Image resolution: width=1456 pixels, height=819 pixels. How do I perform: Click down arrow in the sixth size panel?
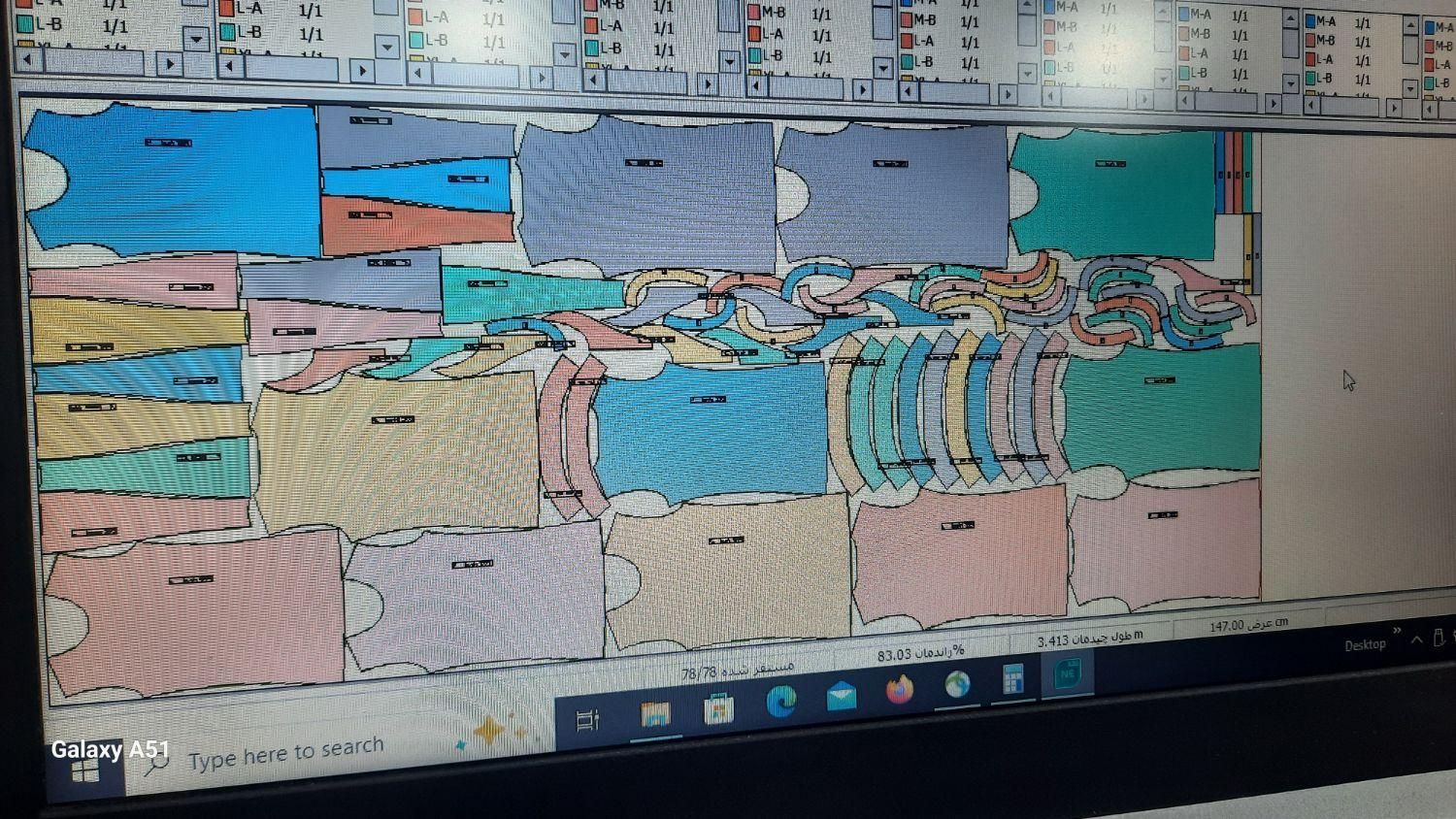tap(1027, 73)
